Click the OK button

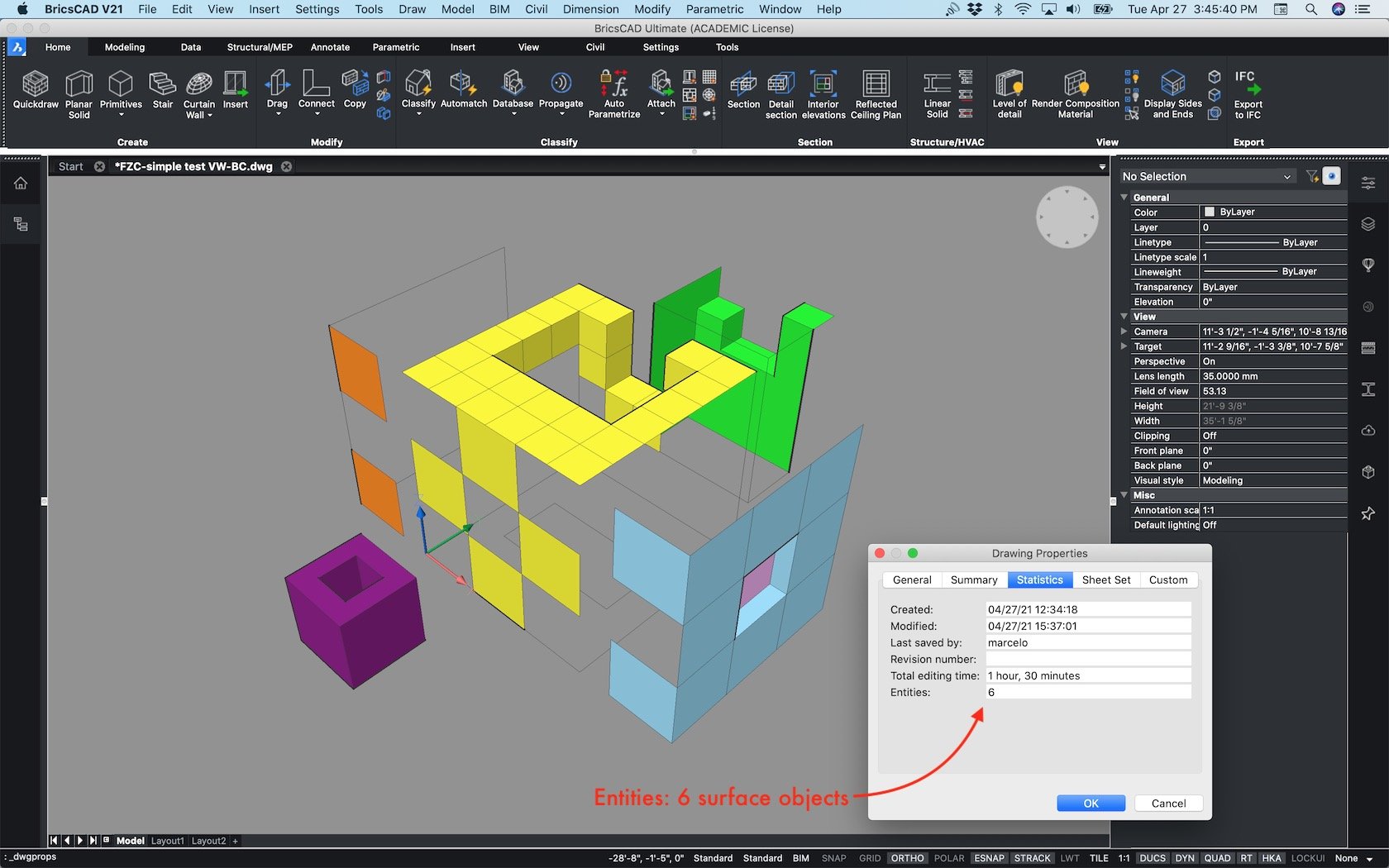click(x=1091, y=804)
